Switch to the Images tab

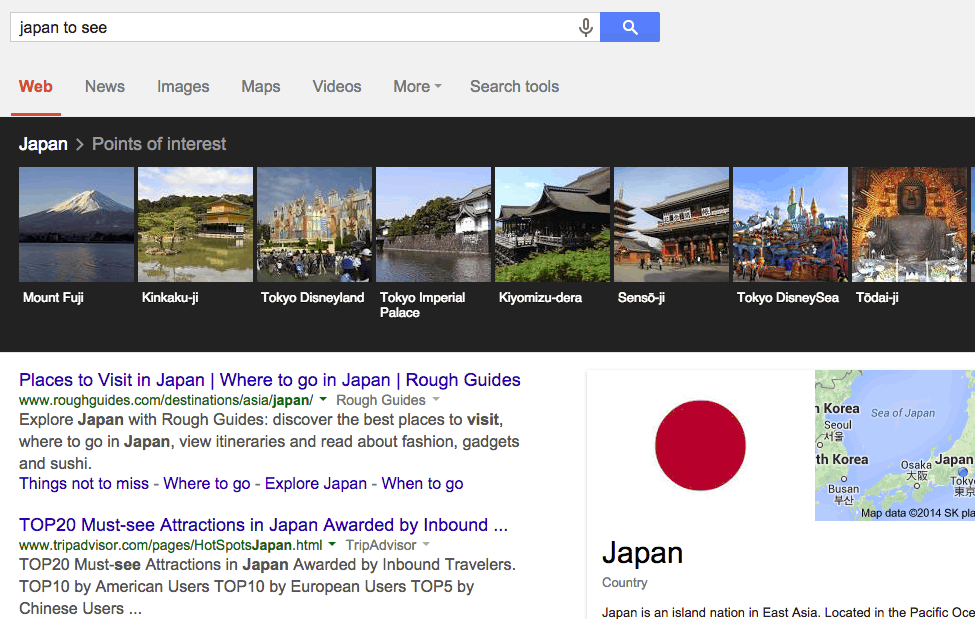pos(183,87)
